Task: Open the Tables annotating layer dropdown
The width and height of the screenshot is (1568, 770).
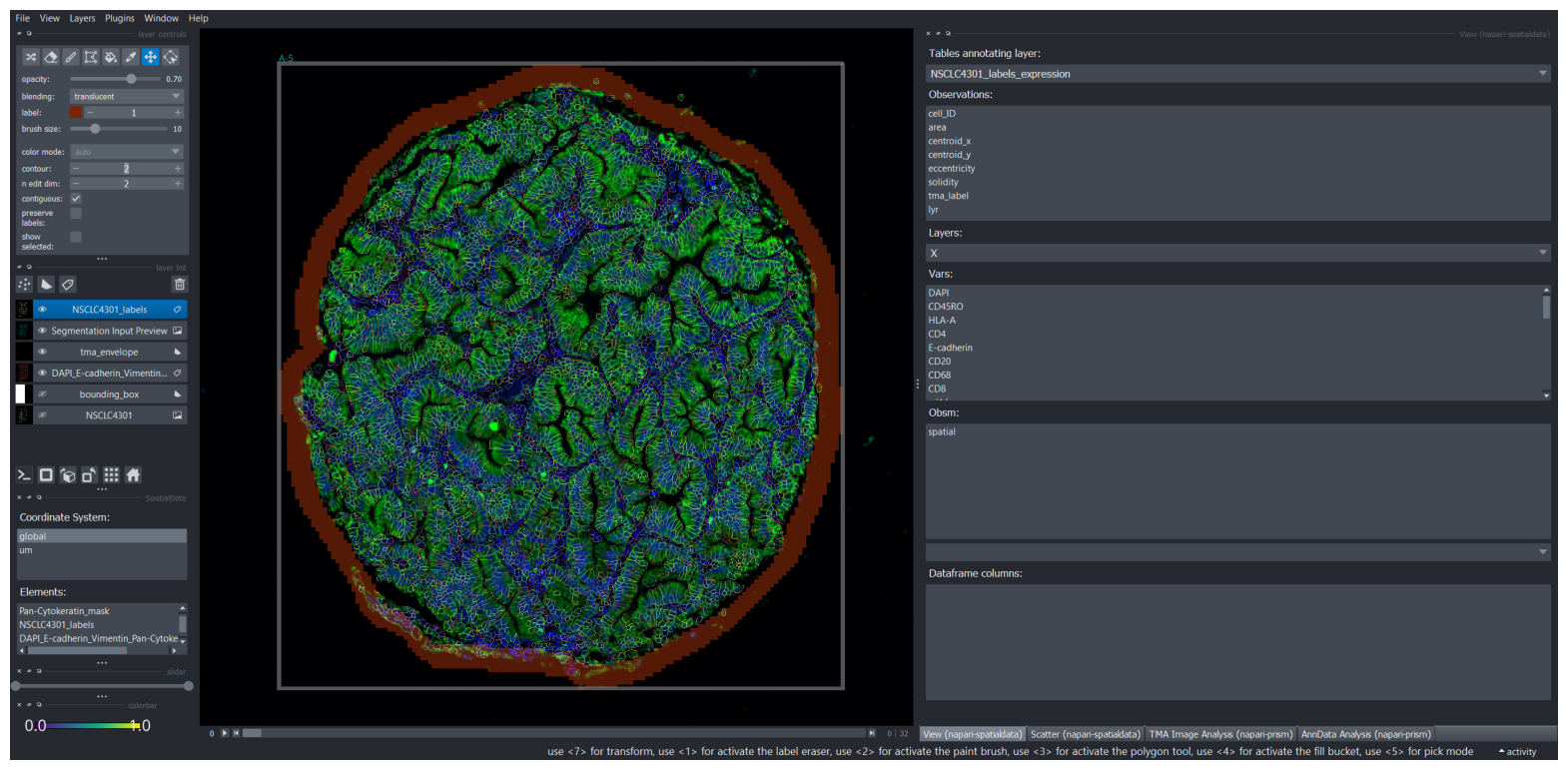Action: coord(1238,73)
